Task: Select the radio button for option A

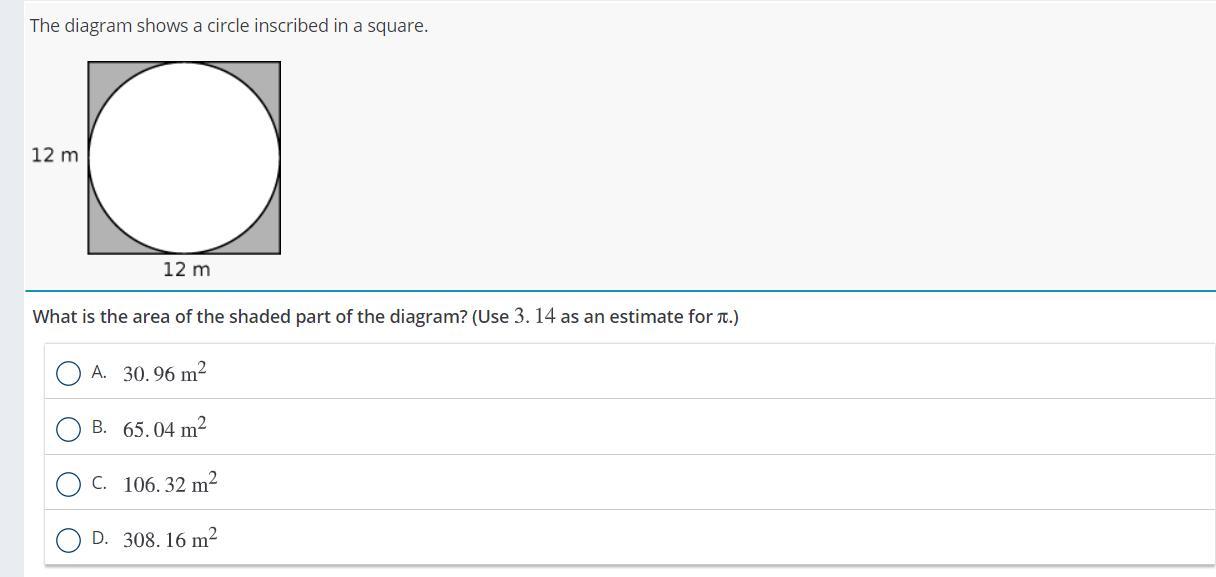Action: click(68, 374)
